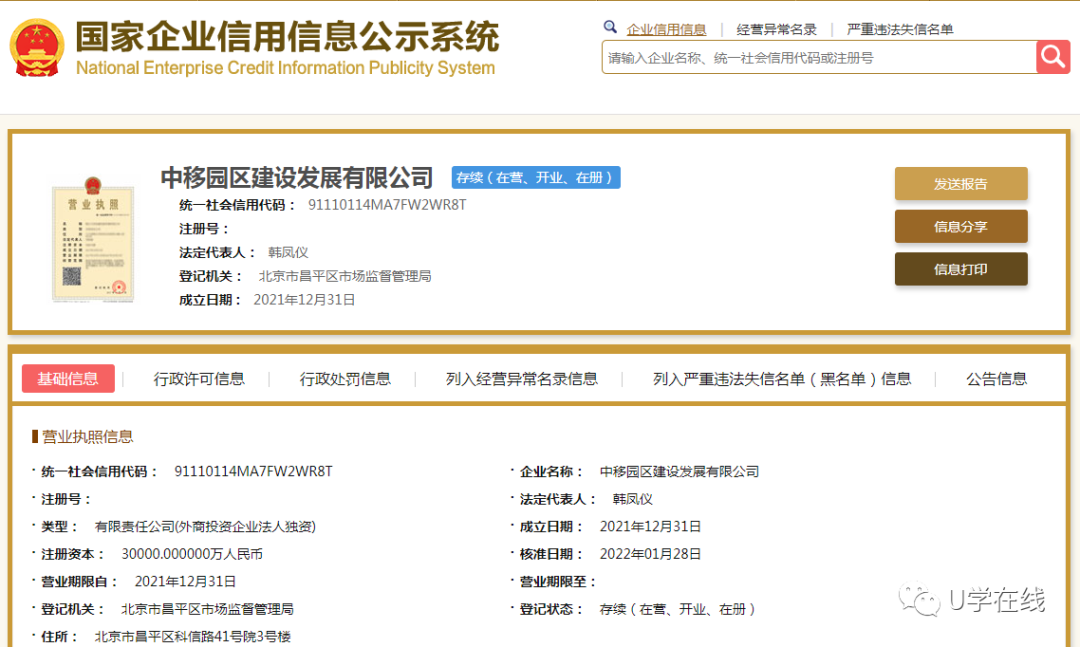
Task: Click the type value 有限责任公司(外商投资企业法人独资)
Action: click(205, 526)
